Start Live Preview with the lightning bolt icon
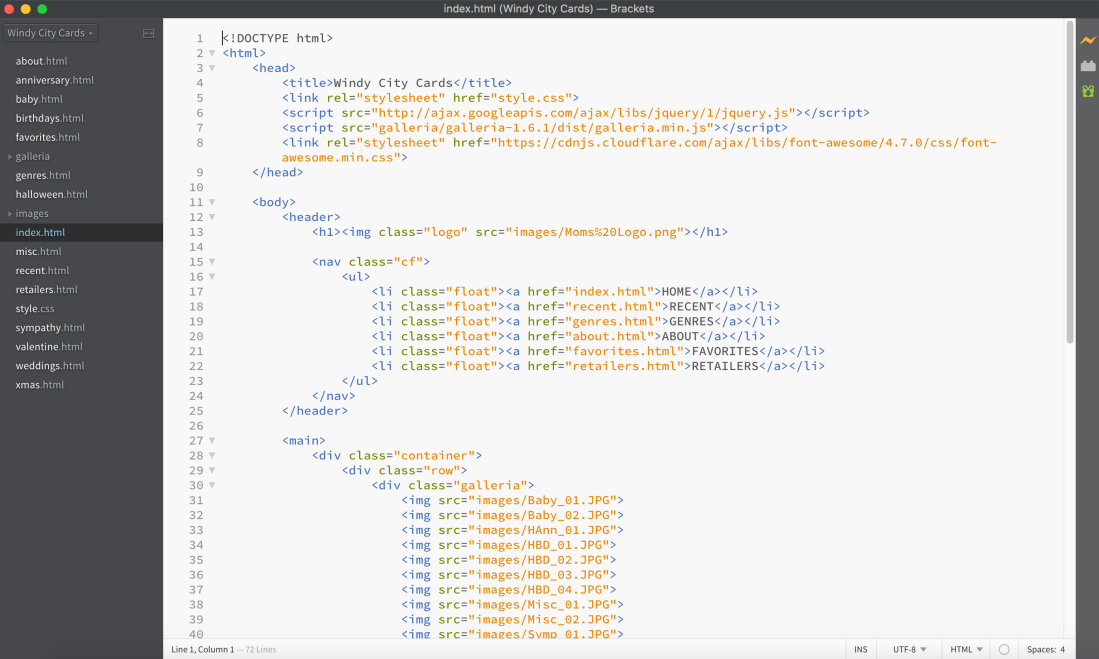1099x659 pixels. pos(1087,40)
